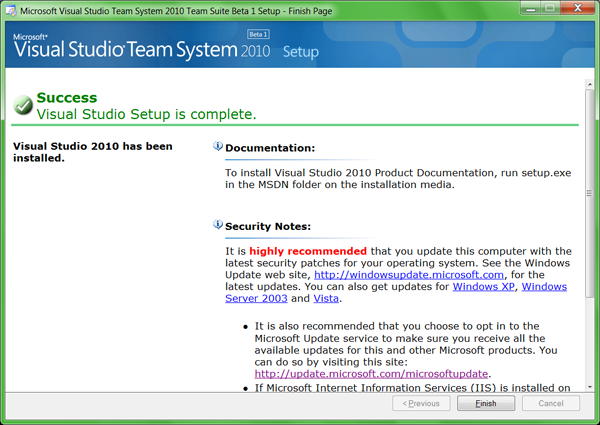Click the vertical scrollbar thumb

590,193
